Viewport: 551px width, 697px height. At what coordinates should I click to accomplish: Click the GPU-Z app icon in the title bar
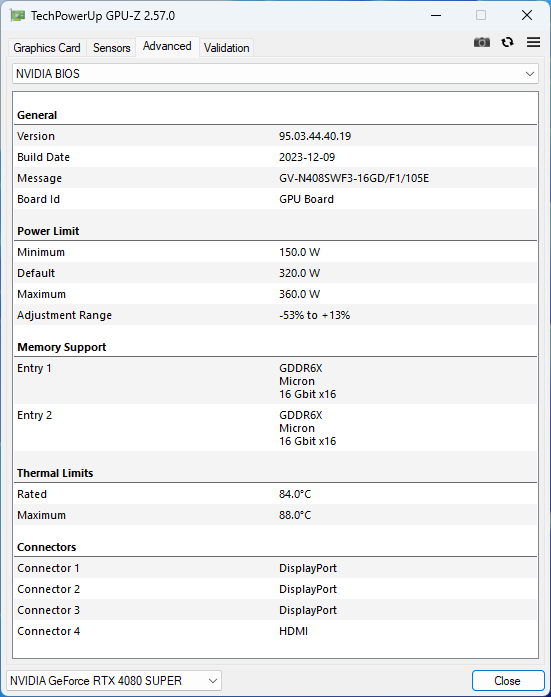tap(17, 16)
